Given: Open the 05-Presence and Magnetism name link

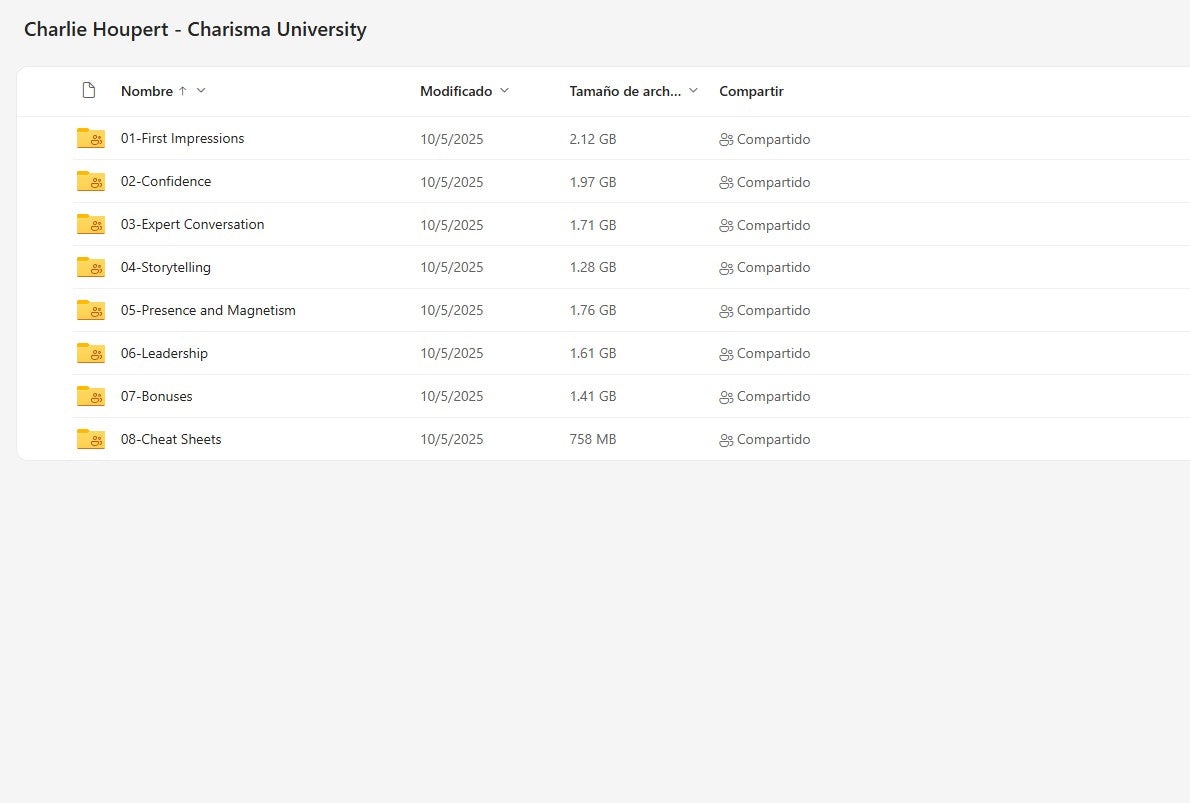Looking at the screenshot, I should [x=208, y=311].
